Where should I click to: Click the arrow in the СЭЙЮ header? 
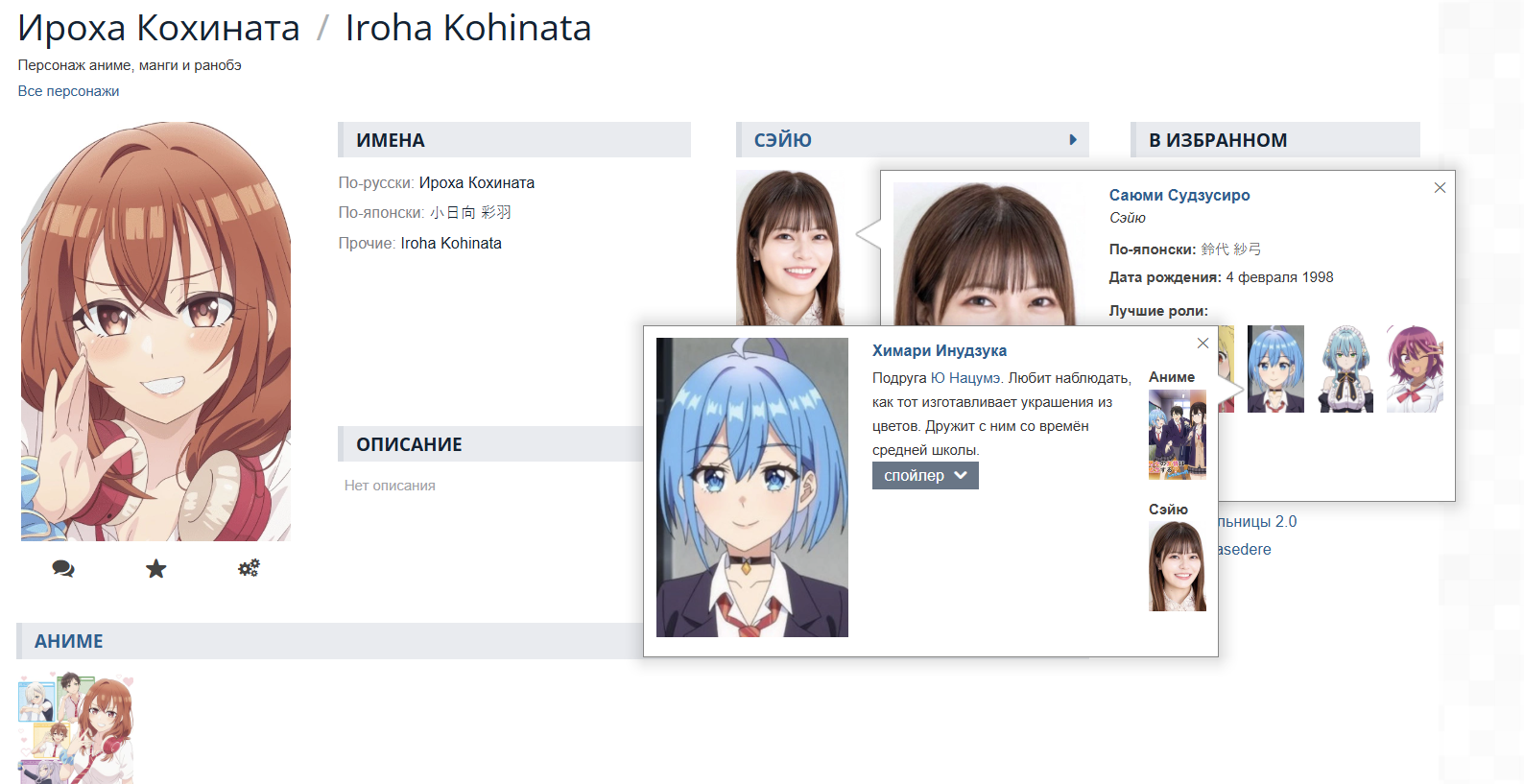pyautogui.click(x=1073, y=140)
